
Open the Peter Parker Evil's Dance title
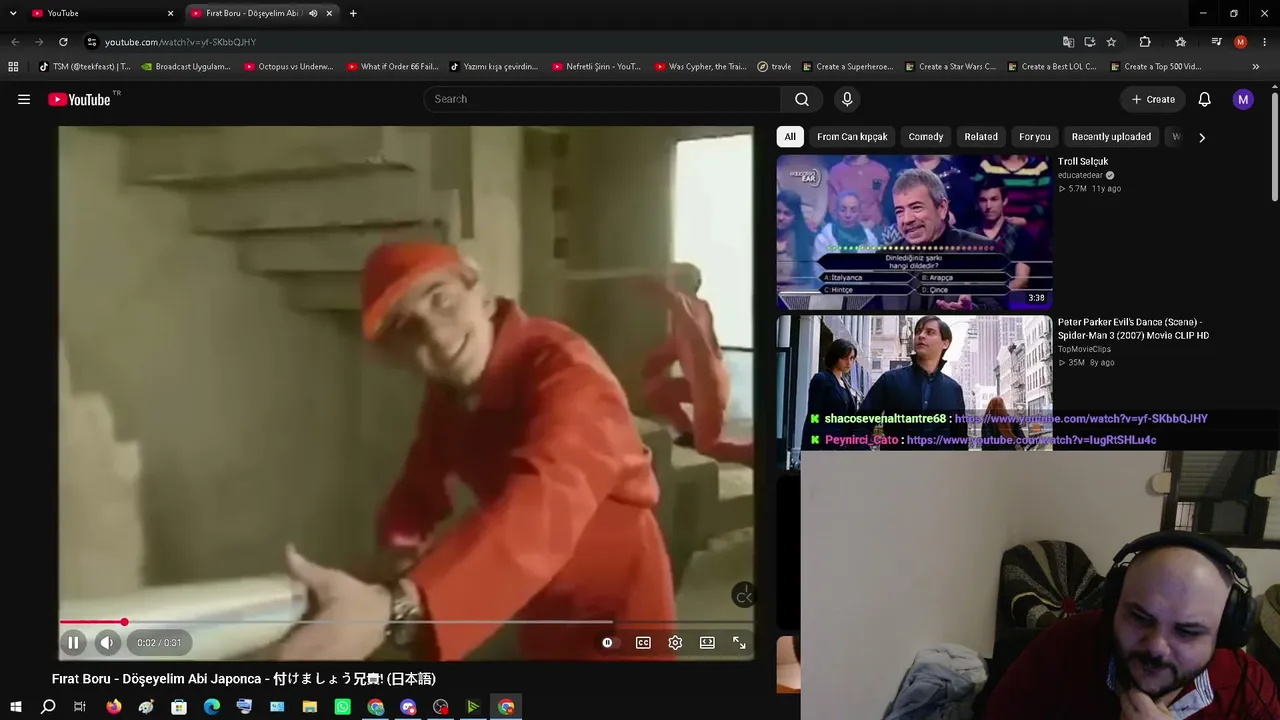[x=1133, y=329]
